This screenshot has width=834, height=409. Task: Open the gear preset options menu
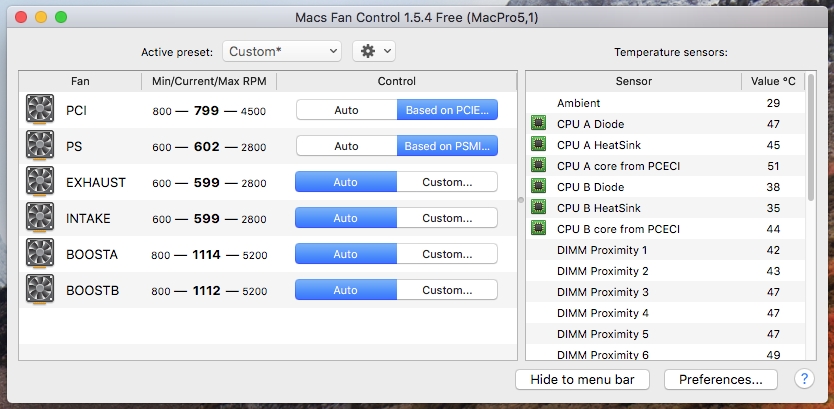pyautogui.click(x=374, y=51)
